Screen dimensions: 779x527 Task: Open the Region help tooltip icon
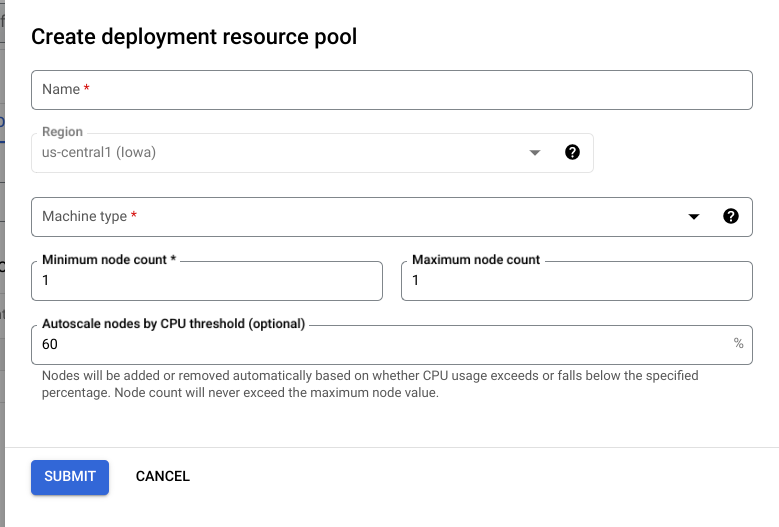tap(572, 152)
